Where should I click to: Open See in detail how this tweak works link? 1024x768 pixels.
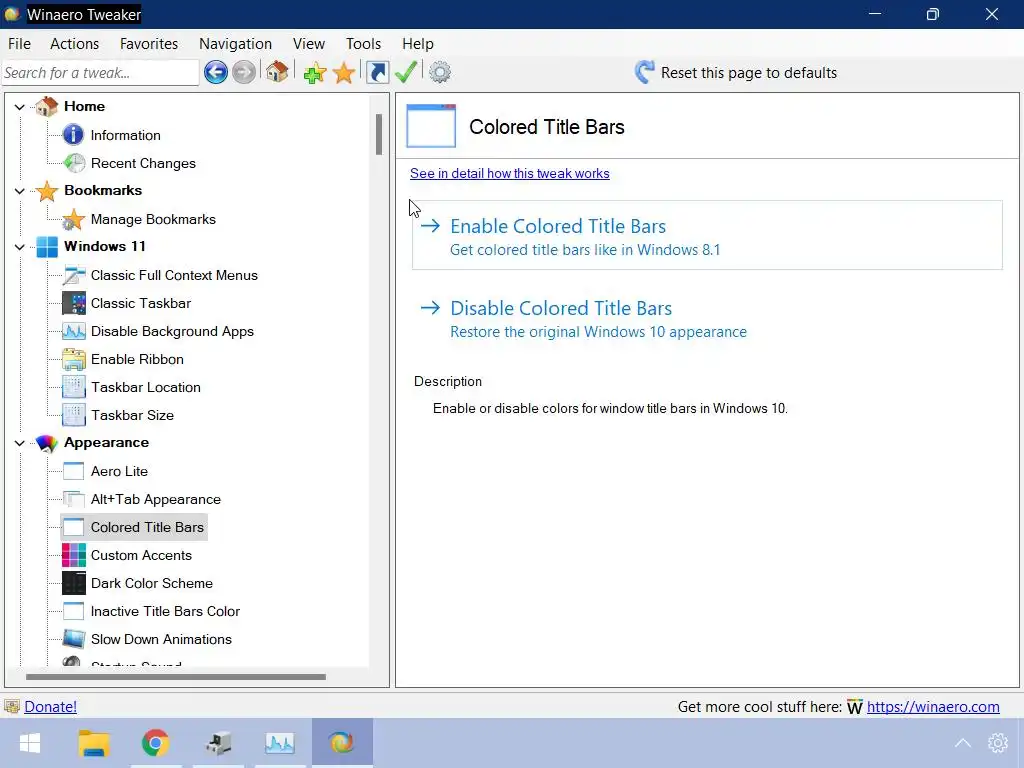(509, 174)
